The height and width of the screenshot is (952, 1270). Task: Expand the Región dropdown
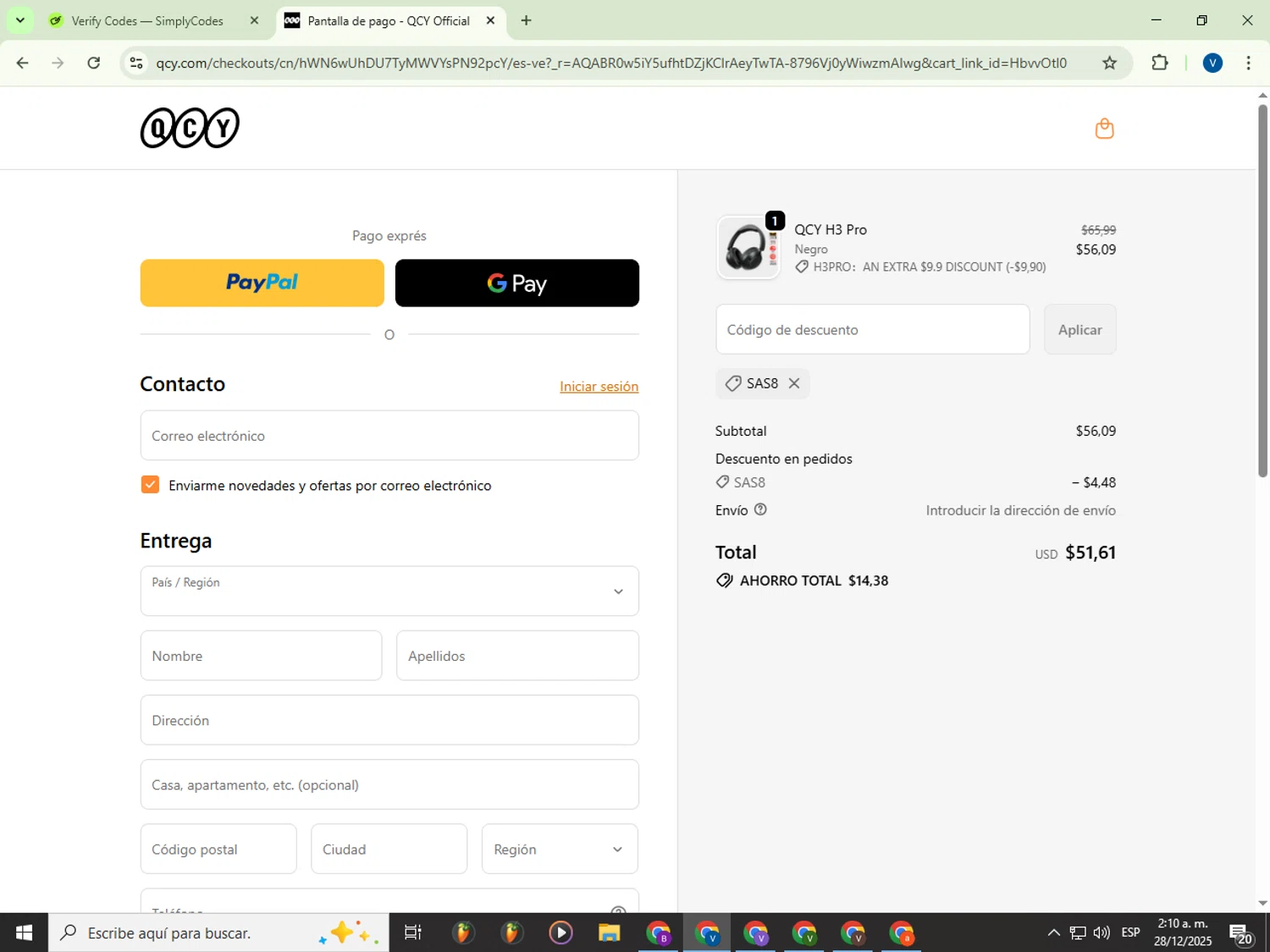[x=560, y=849]
